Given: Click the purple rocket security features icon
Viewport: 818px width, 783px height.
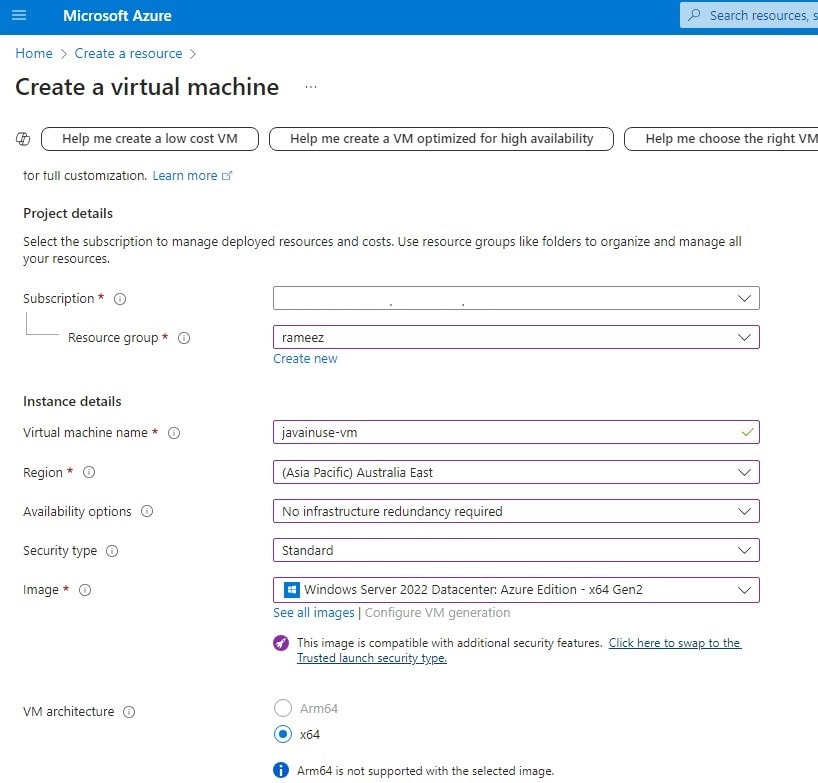Looking at the screenshot, I should tap(281, 643).
